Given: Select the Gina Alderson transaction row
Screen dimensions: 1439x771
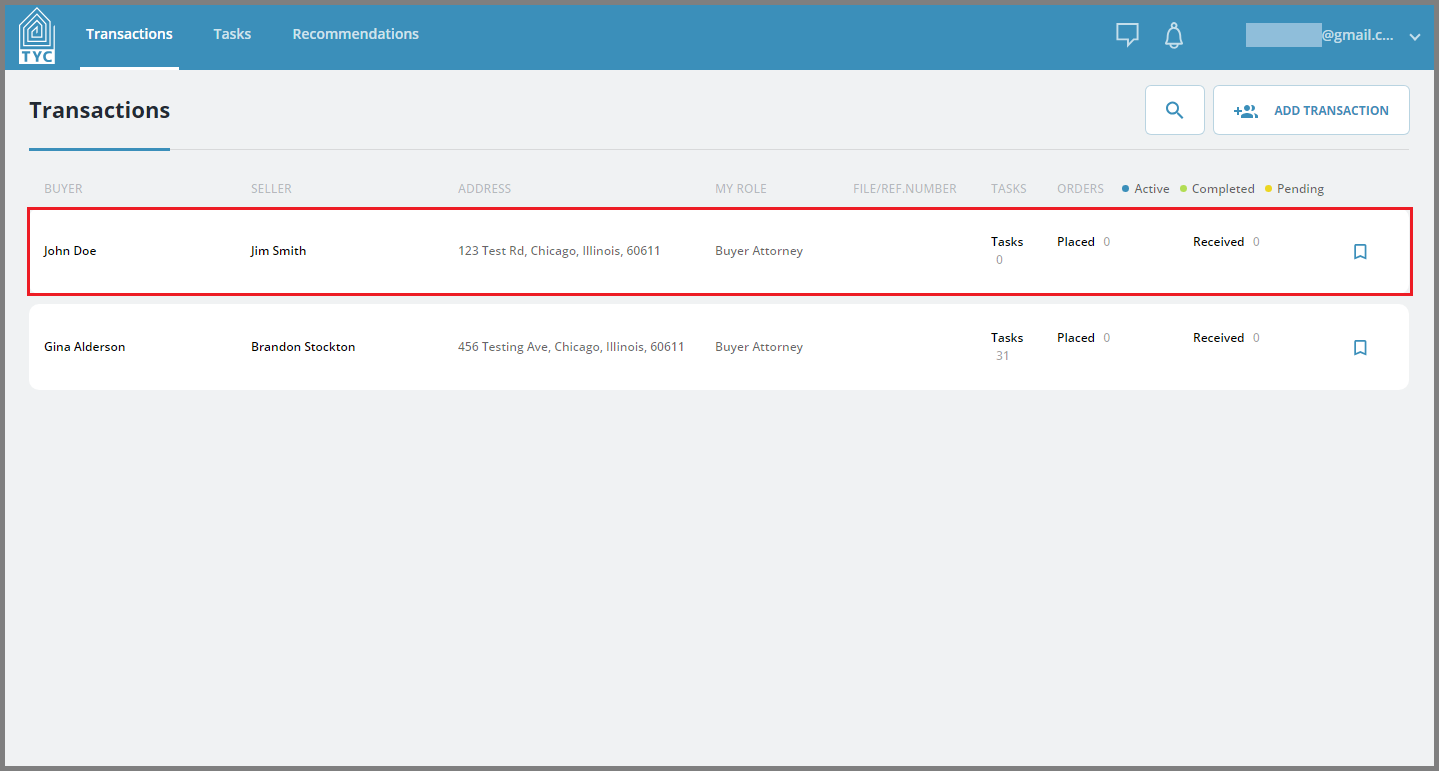Looking at the screenshot, I should 600,347.
